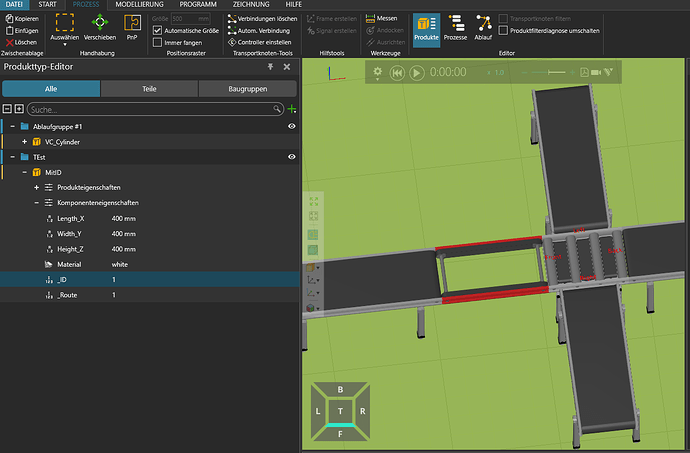Image resolution: width=690 pixels, height=453 pixels.
Task: Click the search magnifier icon
Action: pyautogui.click(x=277, y=109)
